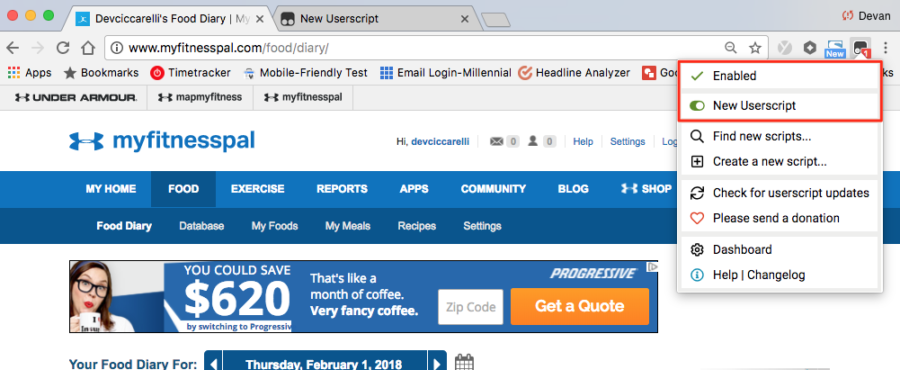Open REPORTS navigation item

click(342, 189)
